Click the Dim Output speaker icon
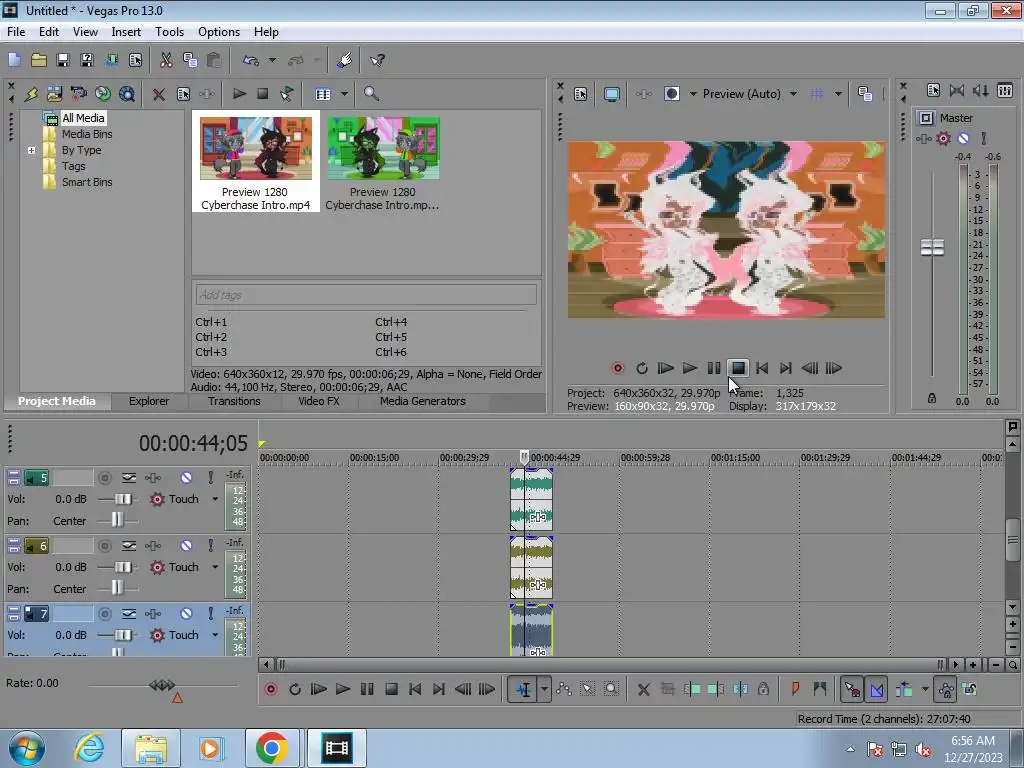Image resolution: width=1024 pixels, height=768 pixels. pos(981,91)
